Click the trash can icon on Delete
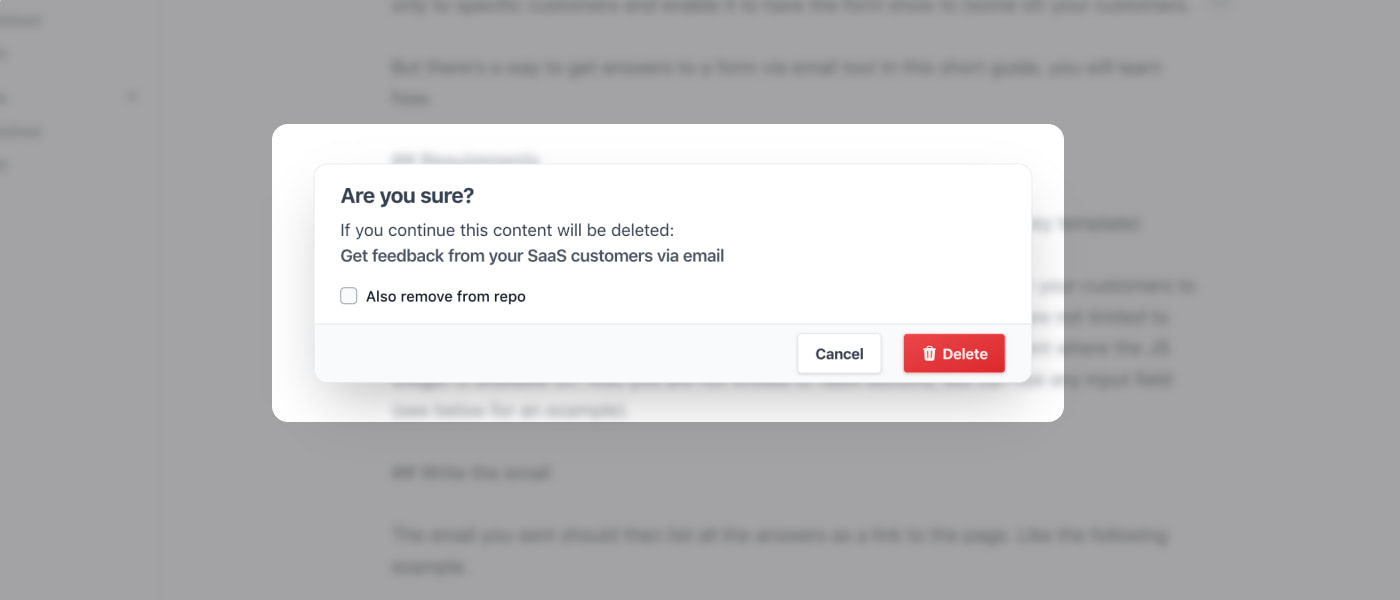1400x600 pixels. 929,354
